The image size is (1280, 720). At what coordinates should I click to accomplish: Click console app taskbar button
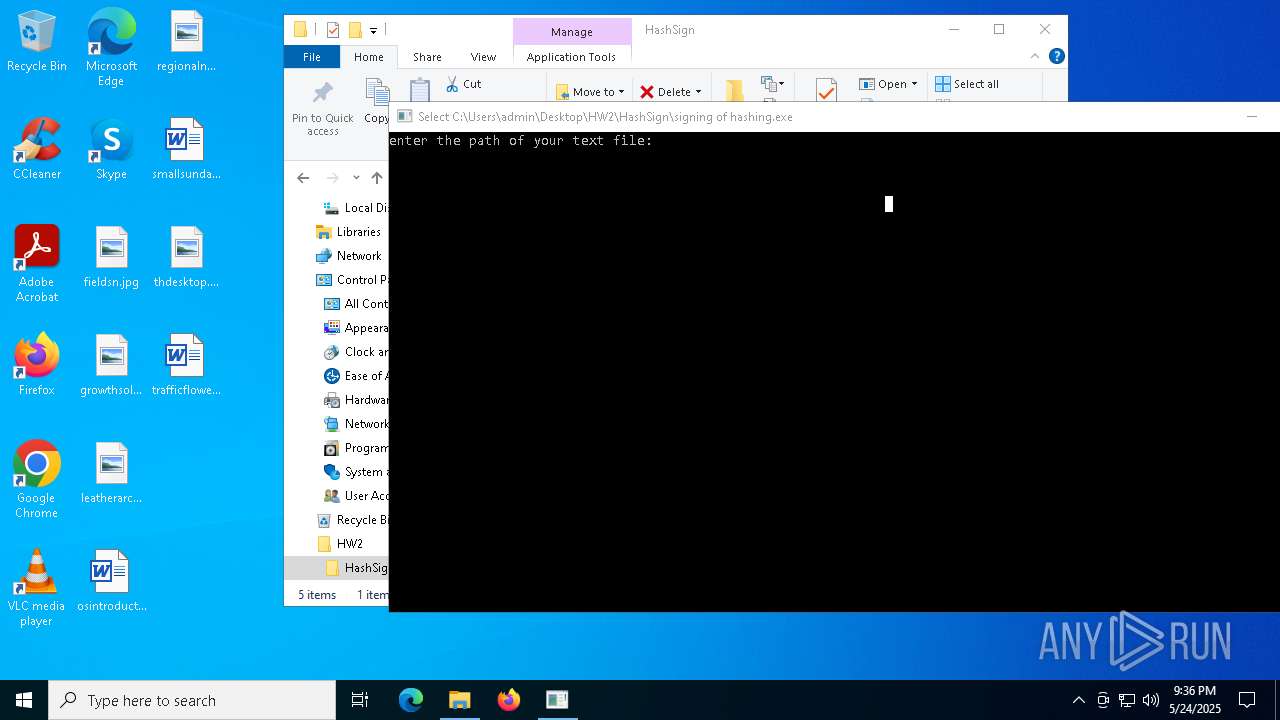tap(557, 700)
